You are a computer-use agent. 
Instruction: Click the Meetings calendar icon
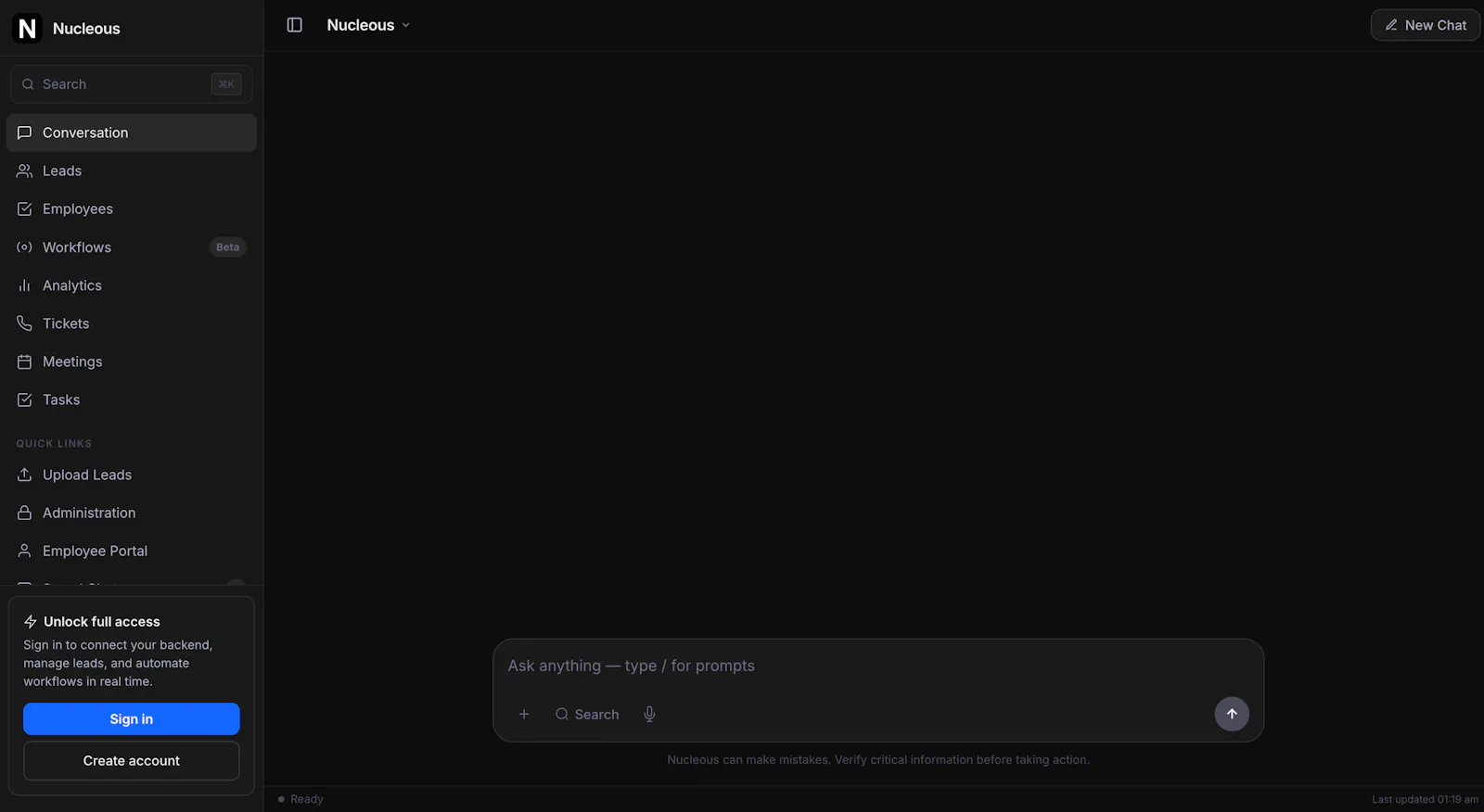tap(25, 362)
